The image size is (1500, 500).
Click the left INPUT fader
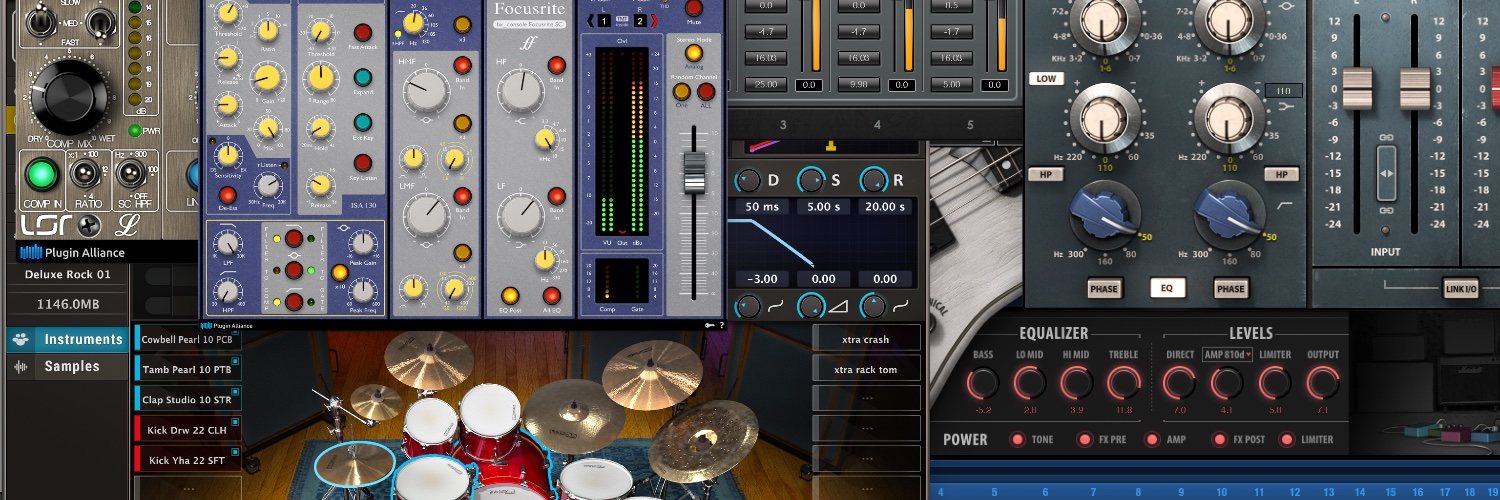pyautogui.click(x=1357, y=89)
